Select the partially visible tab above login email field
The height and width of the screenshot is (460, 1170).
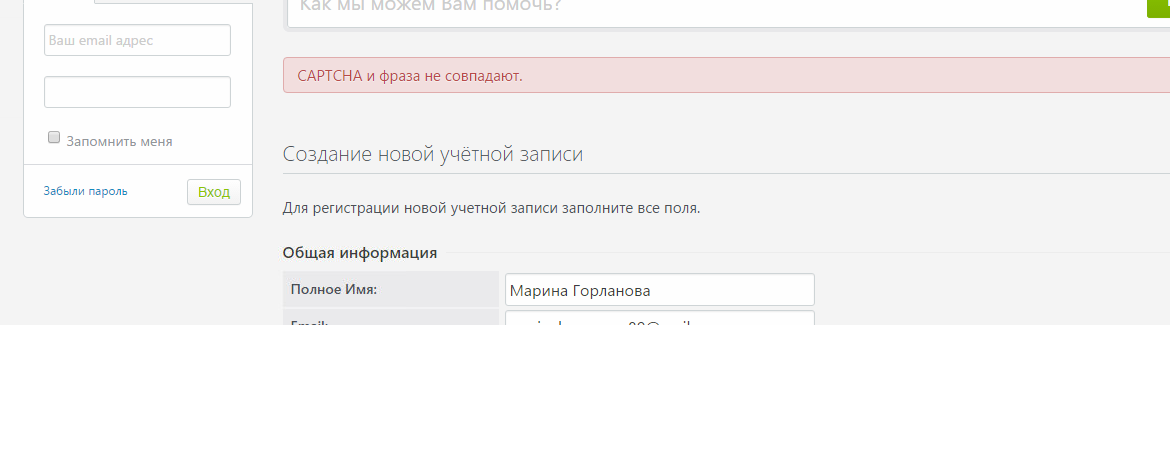(x=58, y=2)
